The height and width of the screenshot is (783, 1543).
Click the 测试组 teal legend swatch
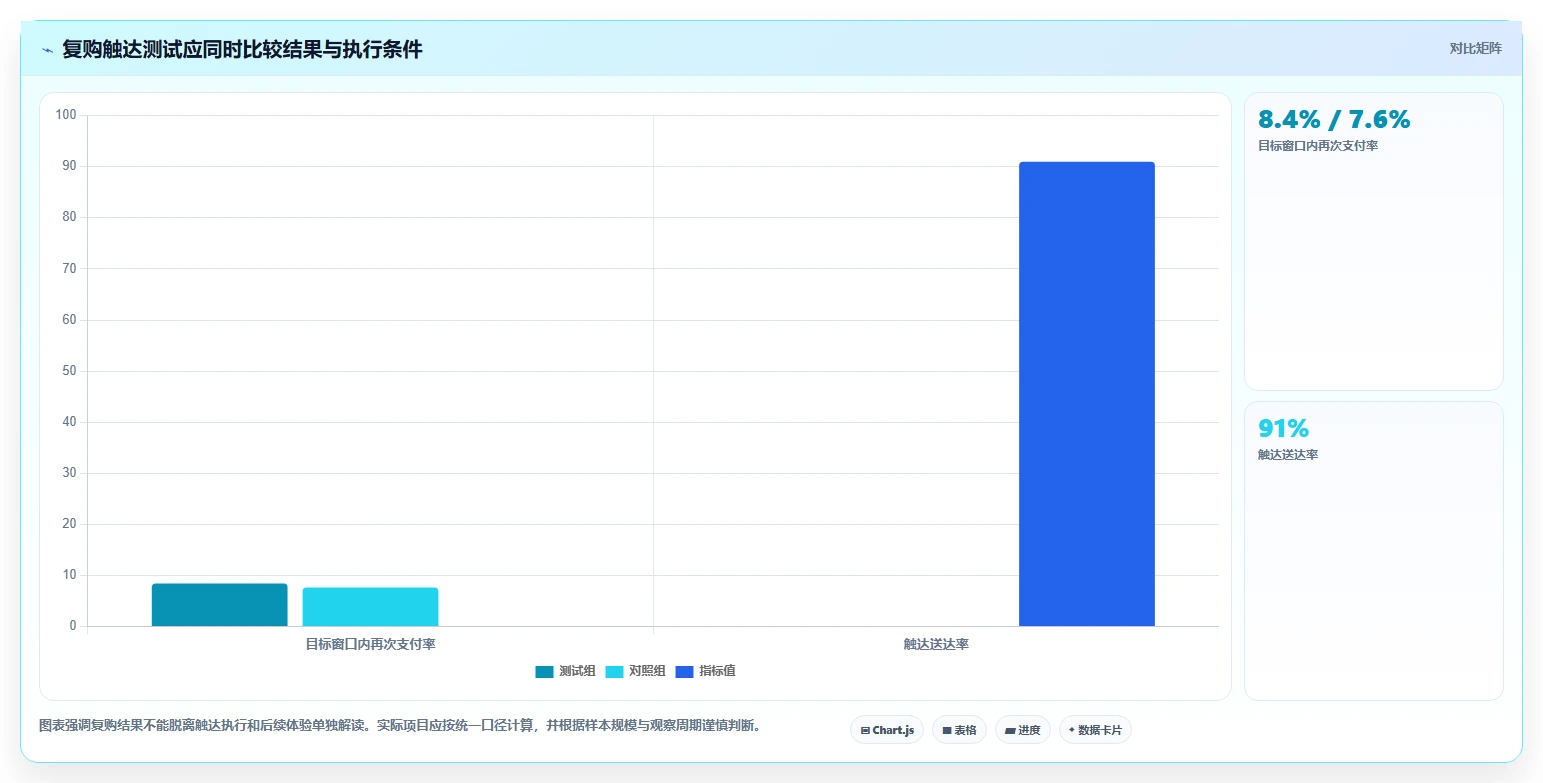(x=544, y=672)
